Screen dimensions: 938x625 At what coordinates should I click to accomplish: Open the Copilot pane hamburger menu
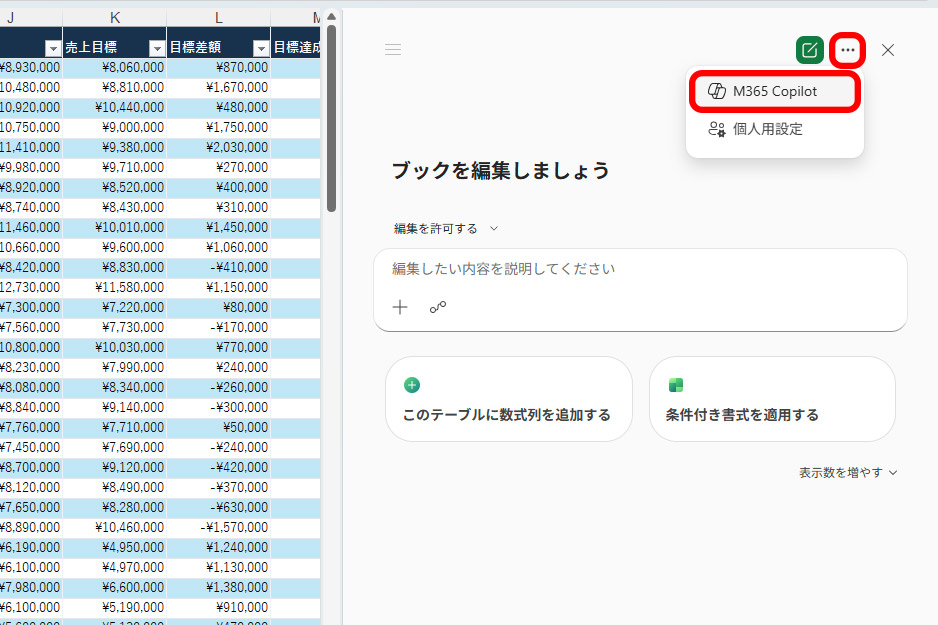[x=393, y=50]
